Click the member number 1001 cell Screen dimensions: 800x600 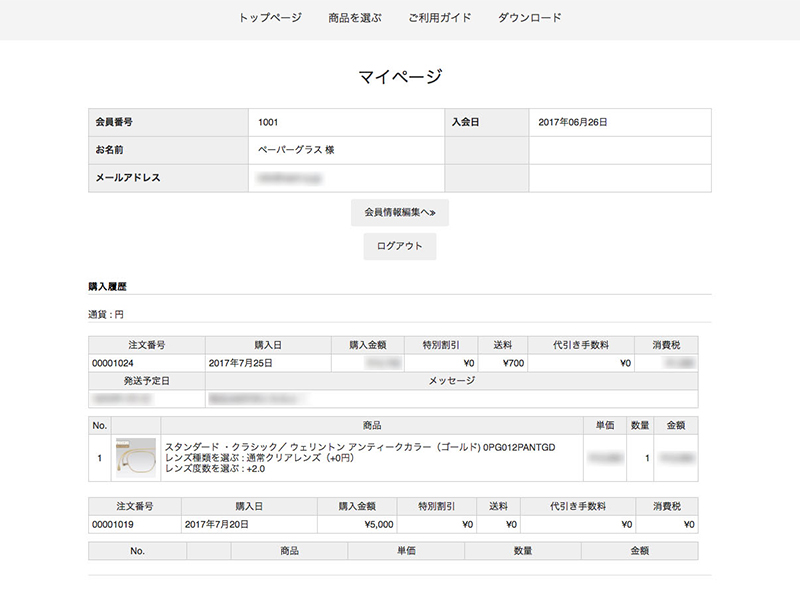click(346, 122)
